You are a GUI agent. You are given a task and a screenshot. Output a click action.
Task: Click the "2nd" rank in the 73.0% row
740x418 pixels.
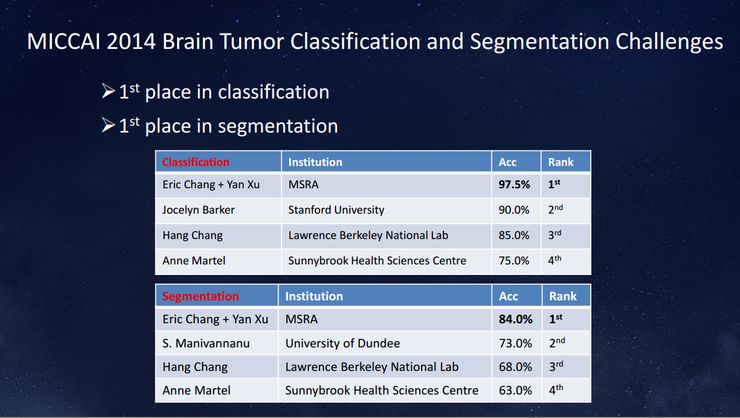[x=557, y=343]
